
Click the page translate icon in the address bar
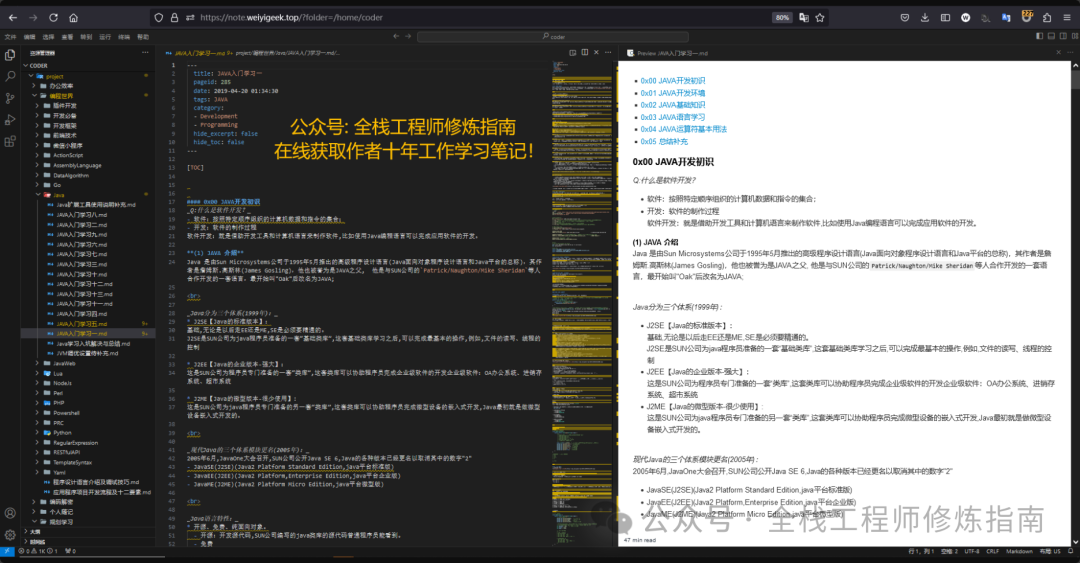[803, 18]
